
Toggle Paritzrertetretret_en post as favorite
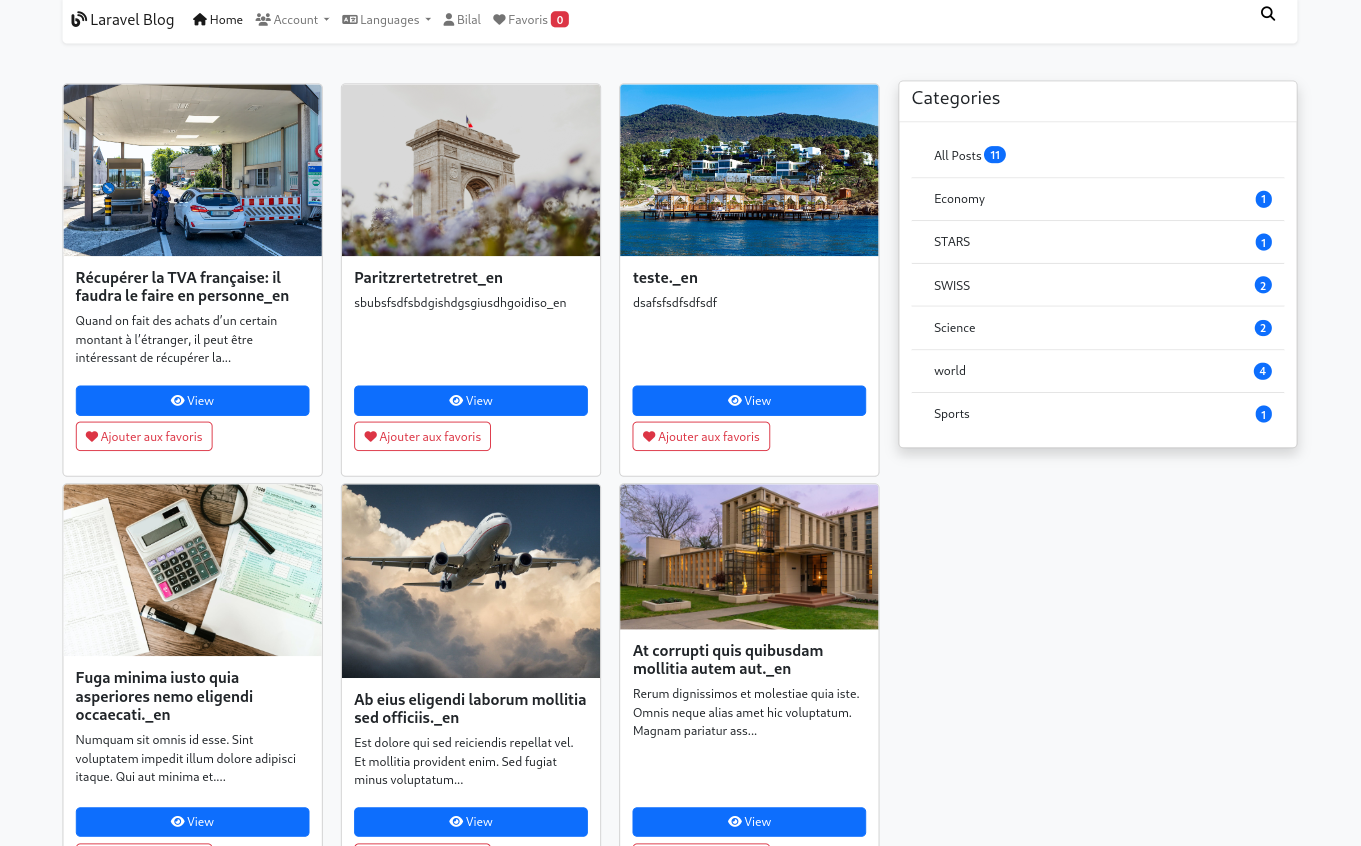point(422,436)
